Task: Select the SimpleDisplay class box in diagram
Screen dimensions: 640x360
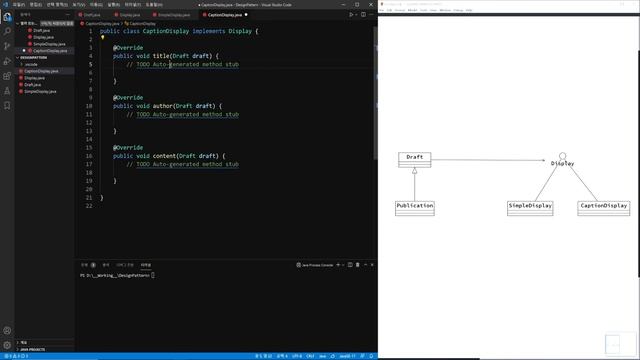Action: click(530, 208)
